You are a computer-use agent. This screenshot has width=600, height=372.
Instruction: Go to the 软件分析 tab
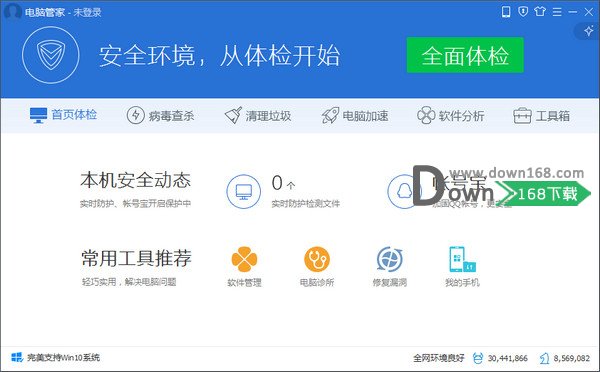pos(450,115)
